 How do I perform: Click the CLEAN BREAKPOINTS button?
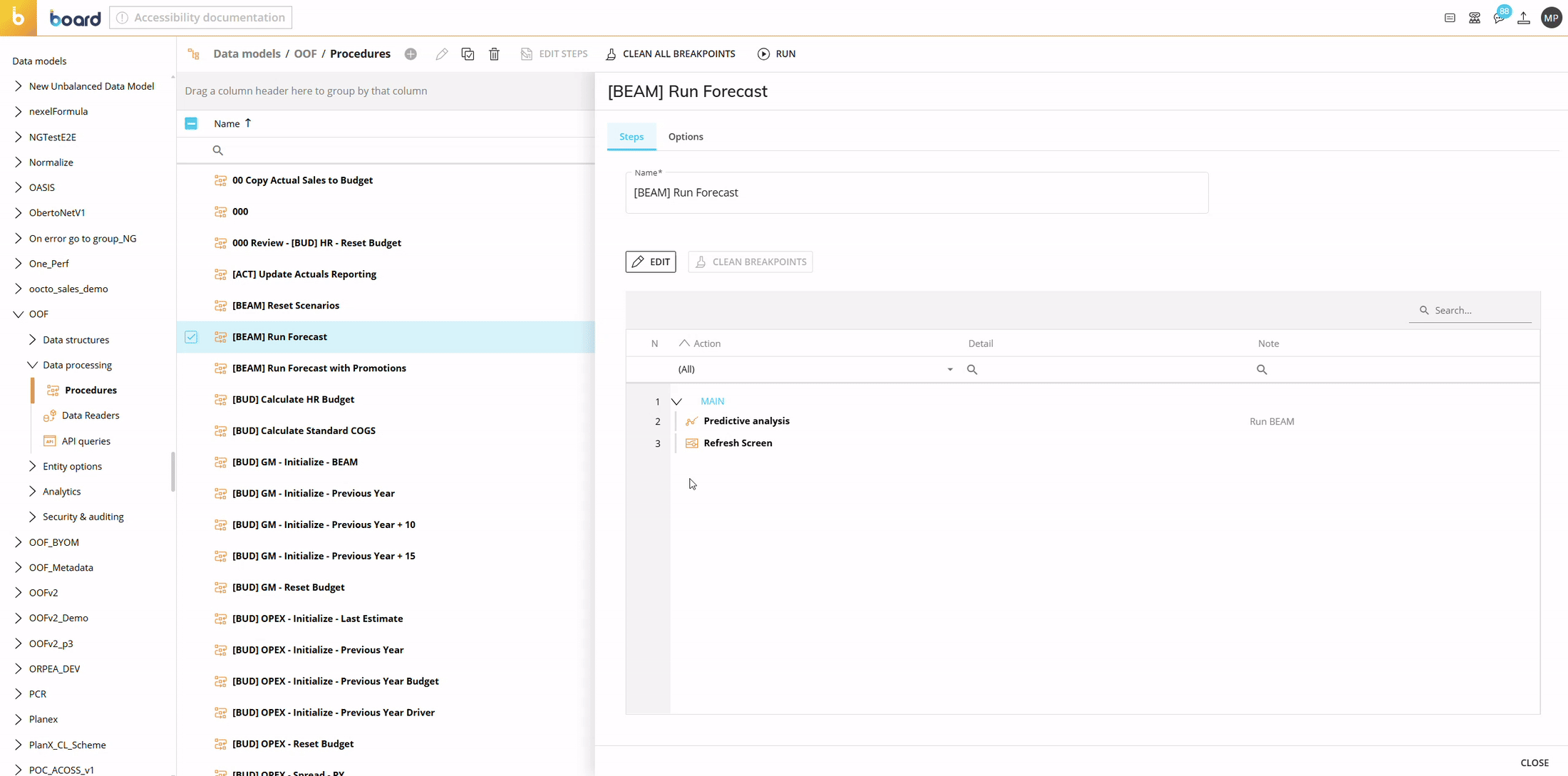[751, 262]
